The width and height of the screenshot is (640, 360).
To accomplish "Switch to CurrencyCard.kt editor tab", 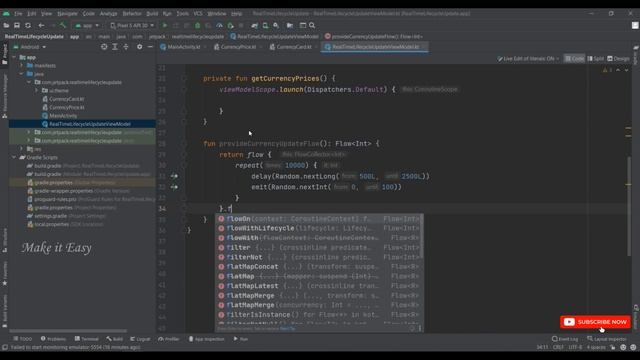I will pos(293,47).
